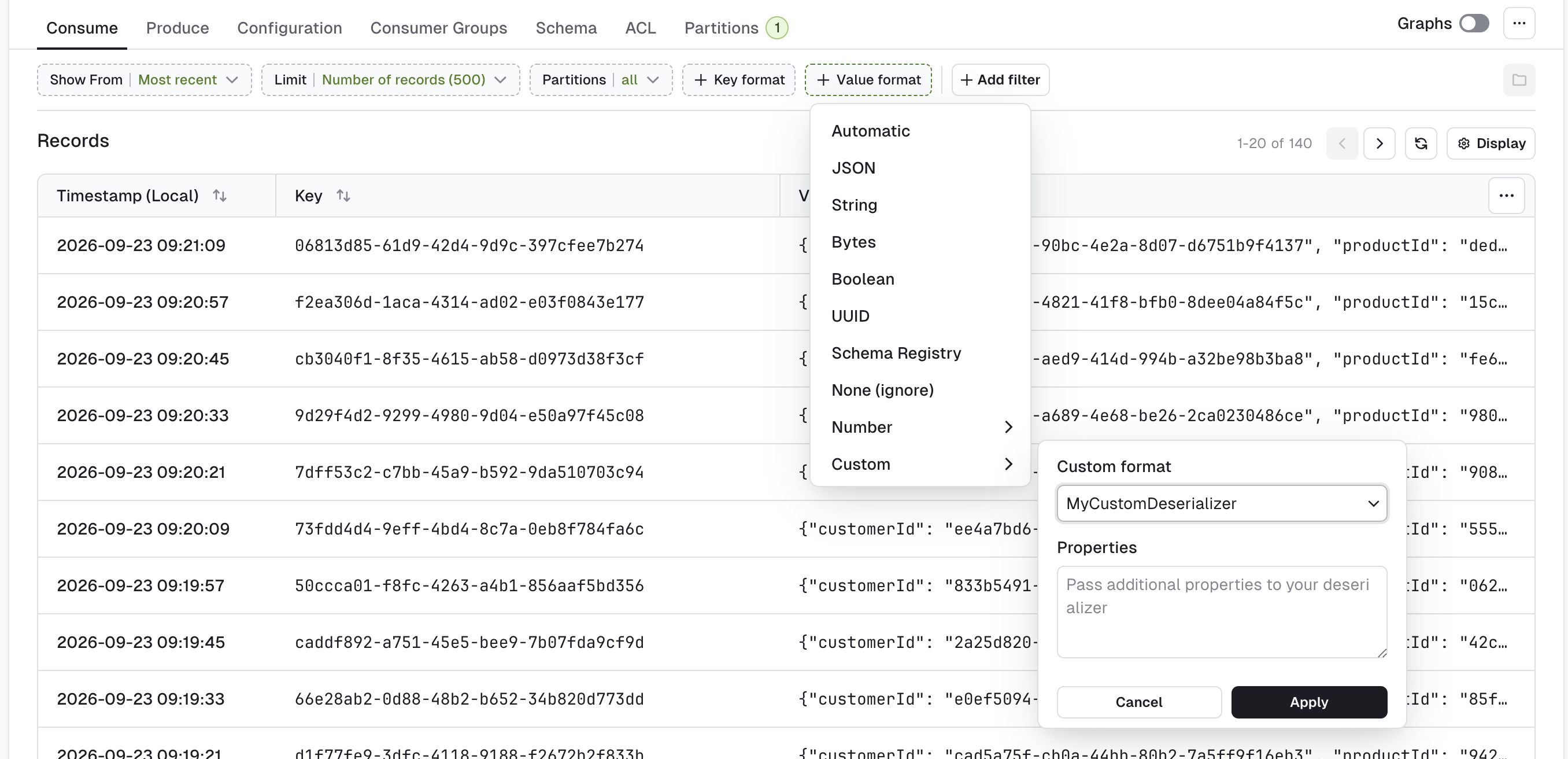Click timestamp 2026-09-23 09:21:09
Screen dimensions: 1568x759
pyautogui.click(x=141, y=245)
